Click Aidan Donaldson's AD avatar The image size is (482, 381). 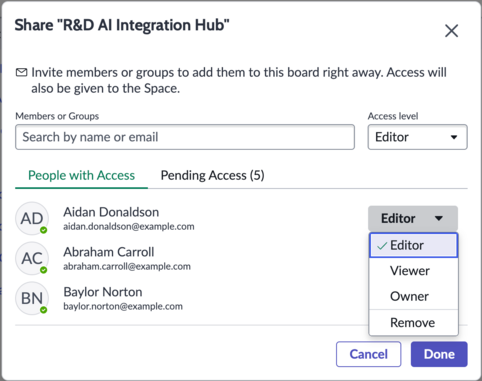point(32,218)
